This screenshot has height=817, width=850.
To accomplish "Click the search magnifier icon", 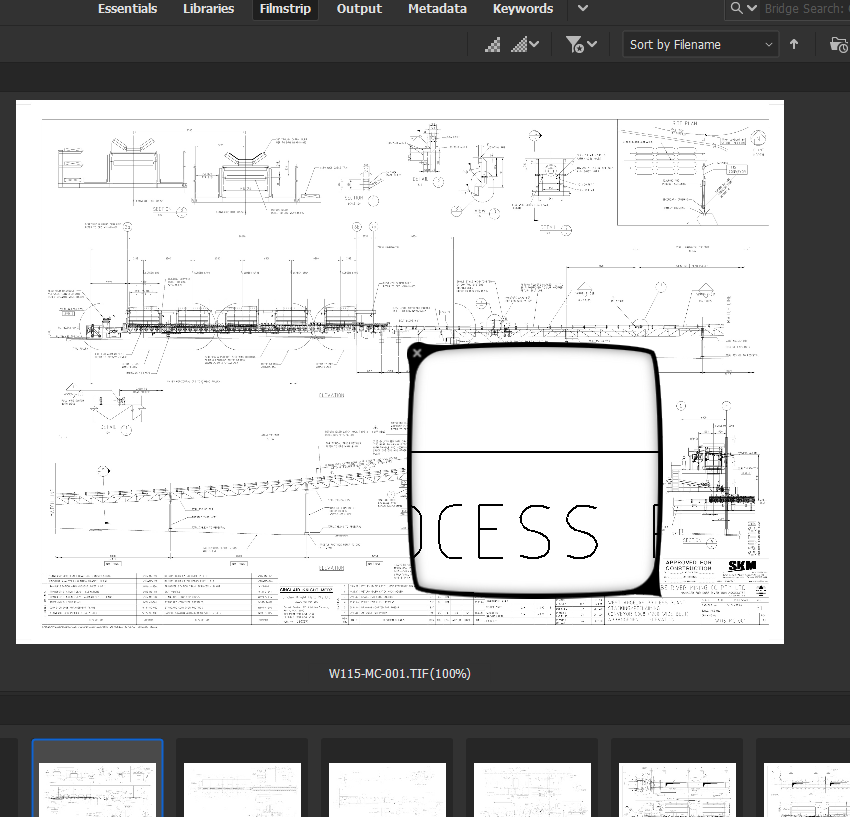I will pos(736,8).
